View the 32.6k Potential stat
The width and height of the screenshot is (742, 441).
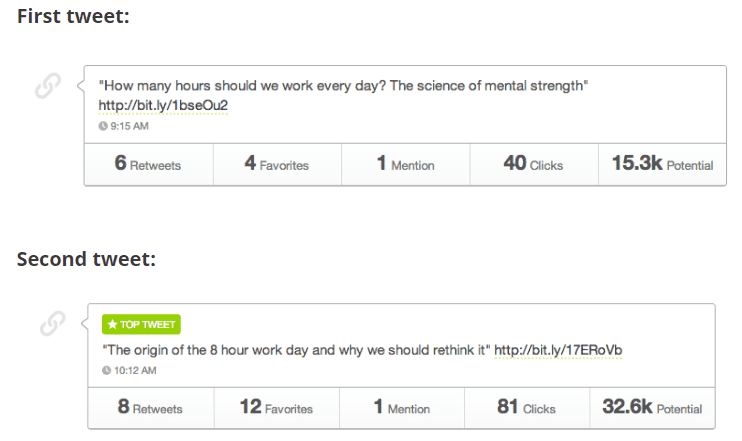pos(652,408)
